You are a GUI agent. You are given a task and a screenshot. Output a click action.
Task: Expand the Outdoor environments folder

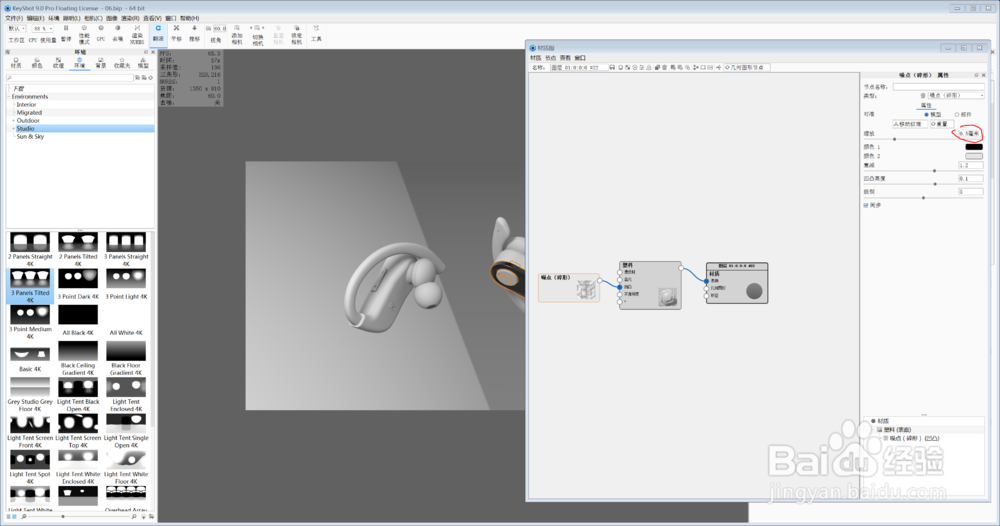click(13, 121)
